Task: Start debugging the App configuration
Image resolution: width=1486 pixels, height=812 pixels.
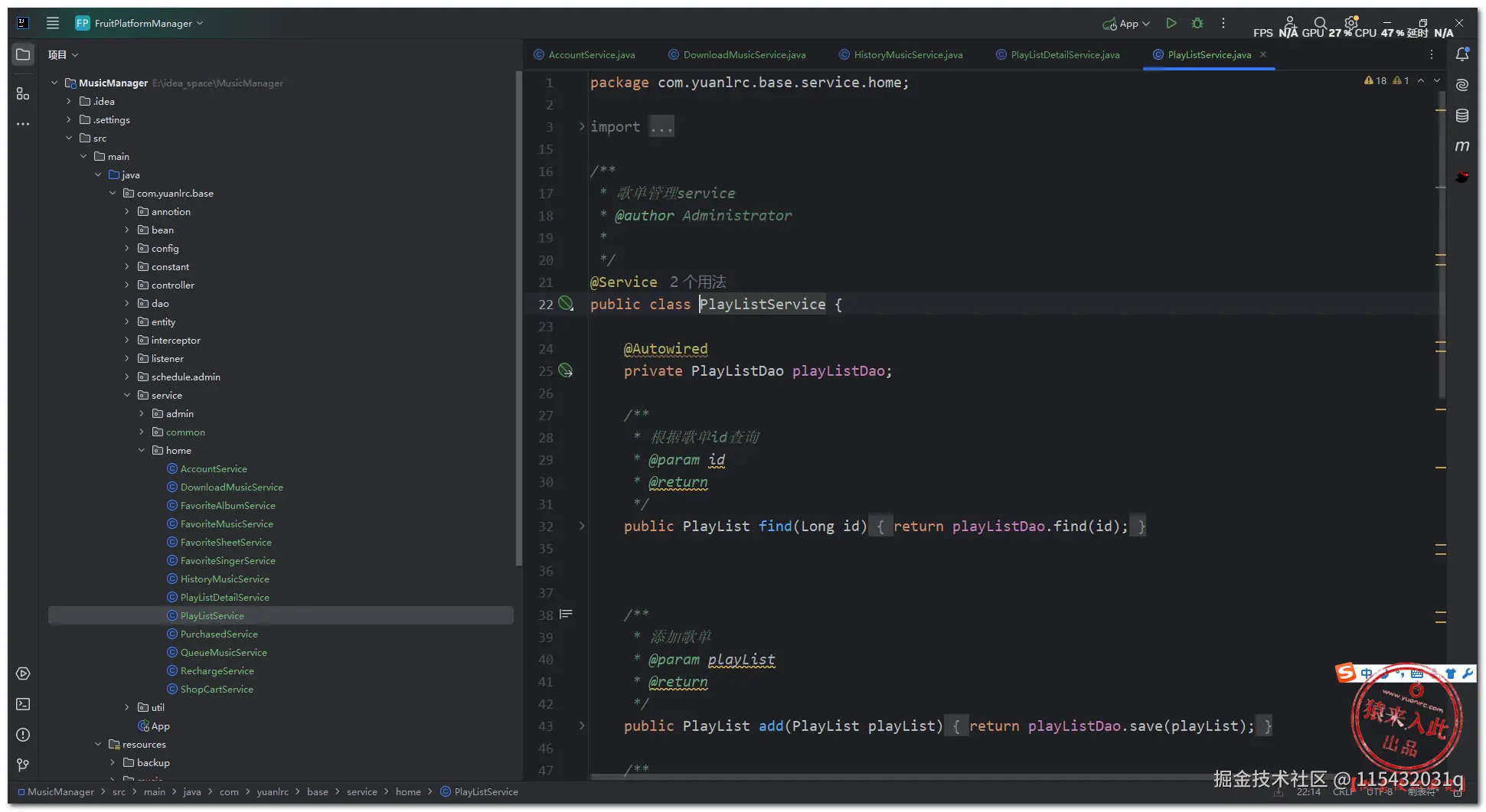Action: pos(1197,23)
